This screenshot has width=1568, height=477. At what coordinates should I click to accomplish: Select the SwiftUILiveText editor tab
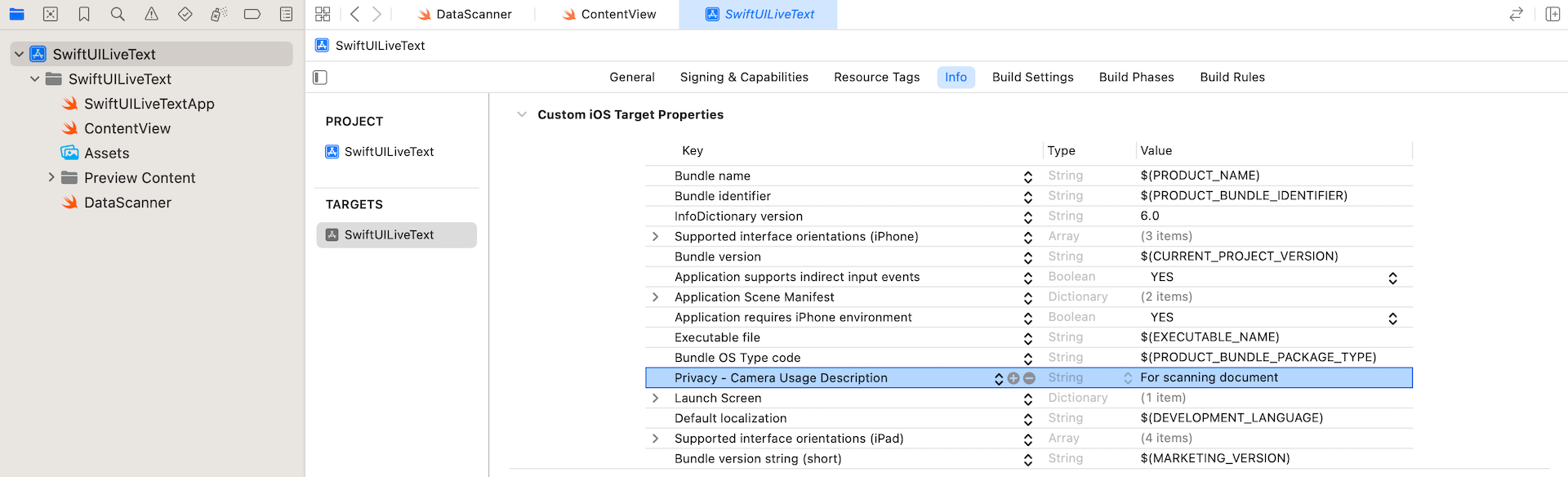[x=759, y=15]
